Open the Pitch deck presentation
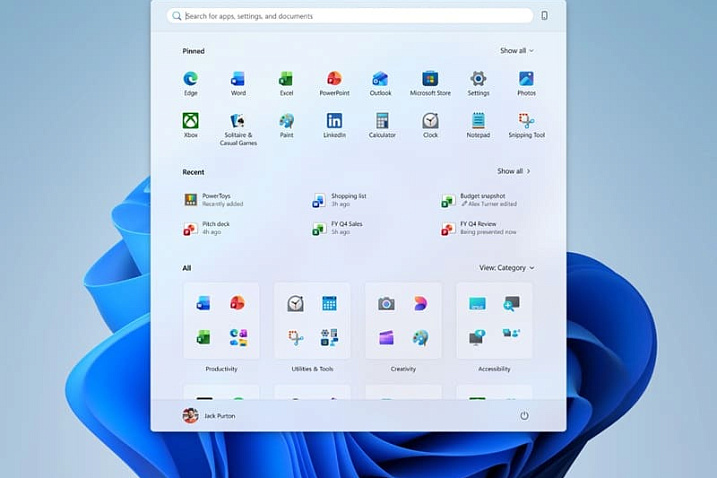This screenshot has height=478, width=717. point(207,228)
